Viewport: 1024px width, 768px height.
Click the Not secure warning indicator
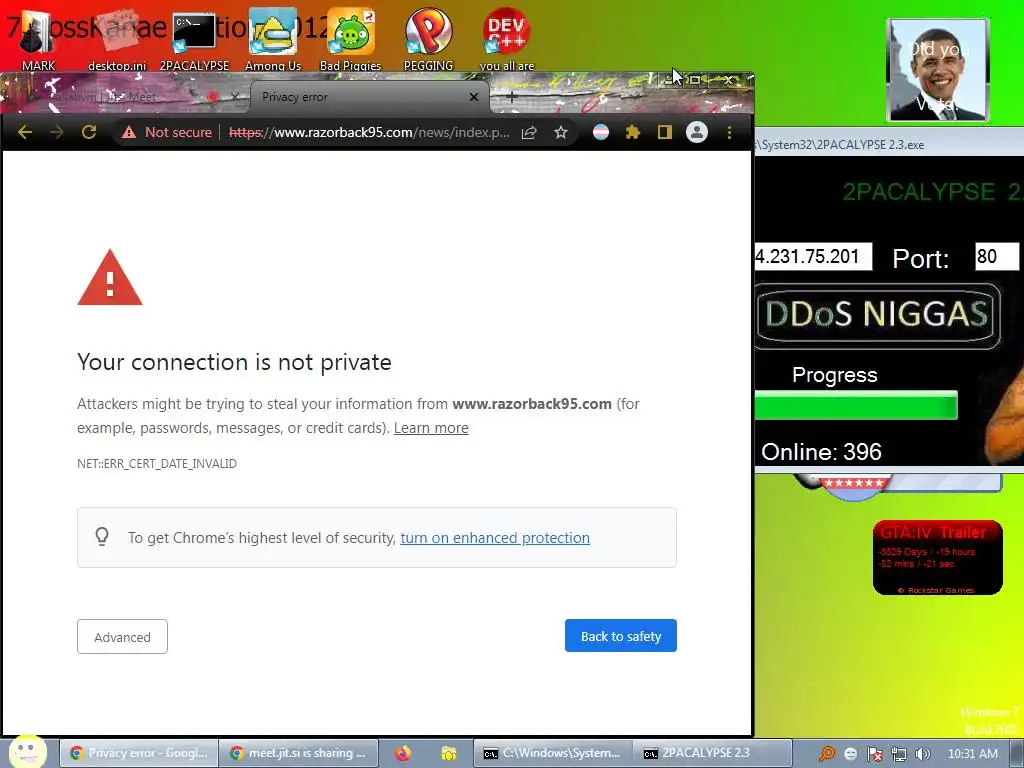167,133
